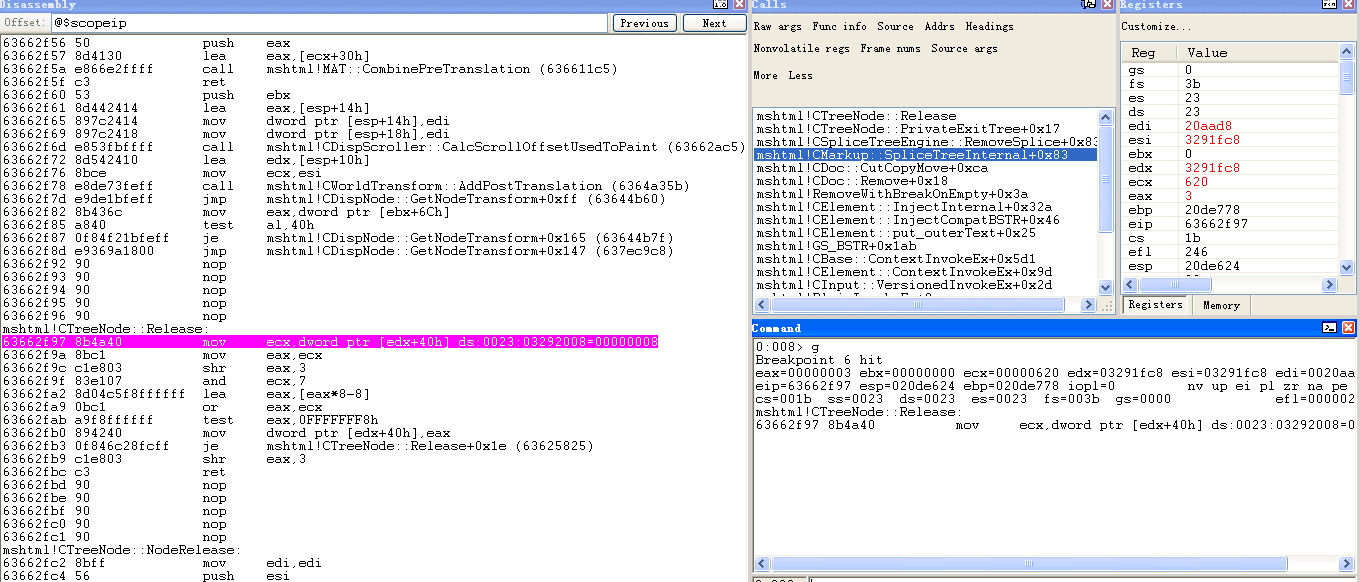Click Less in Calls window

[800, 76]
